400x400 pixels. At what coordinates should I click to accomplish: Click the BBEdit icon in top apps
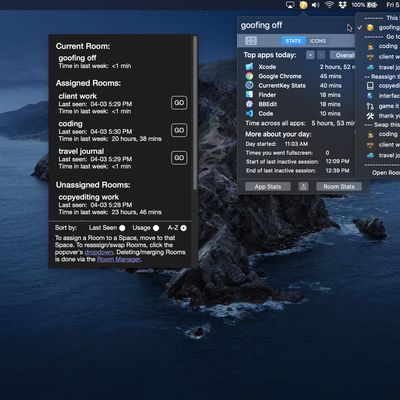coord(249,104)
